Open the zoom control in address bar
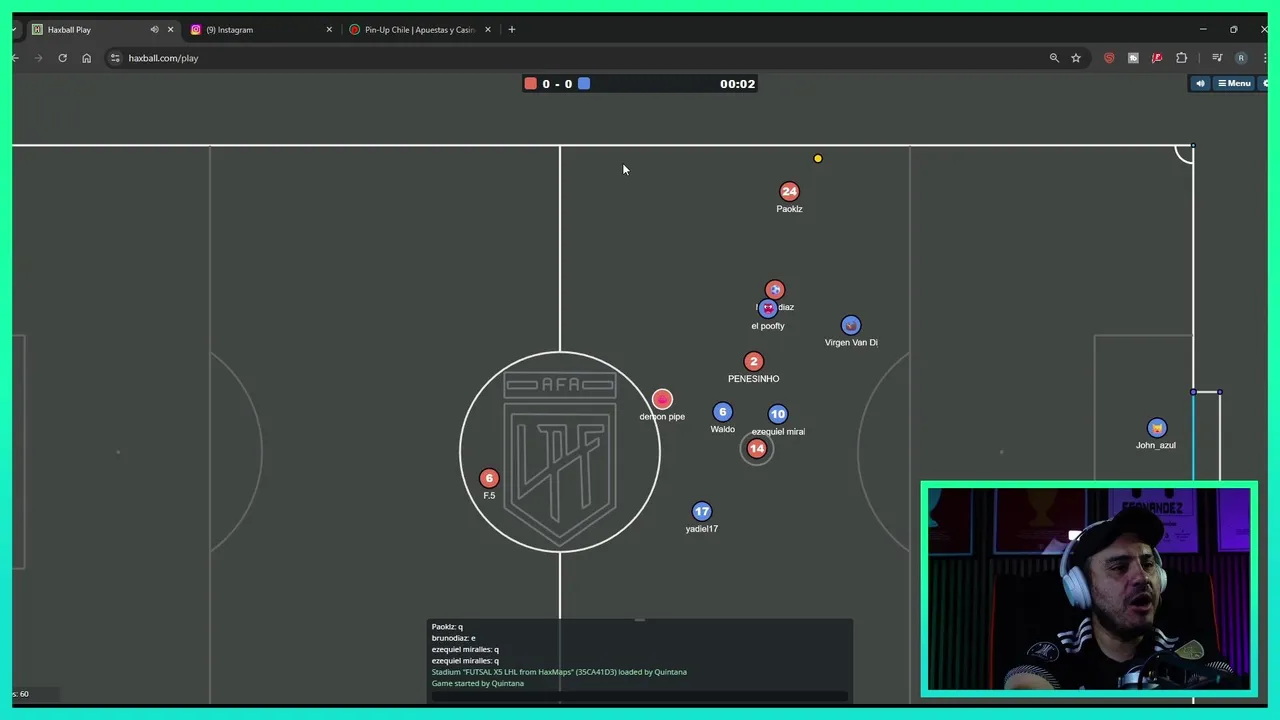Viewport: 1280px width, 720px height. [x=1054, y=58]
